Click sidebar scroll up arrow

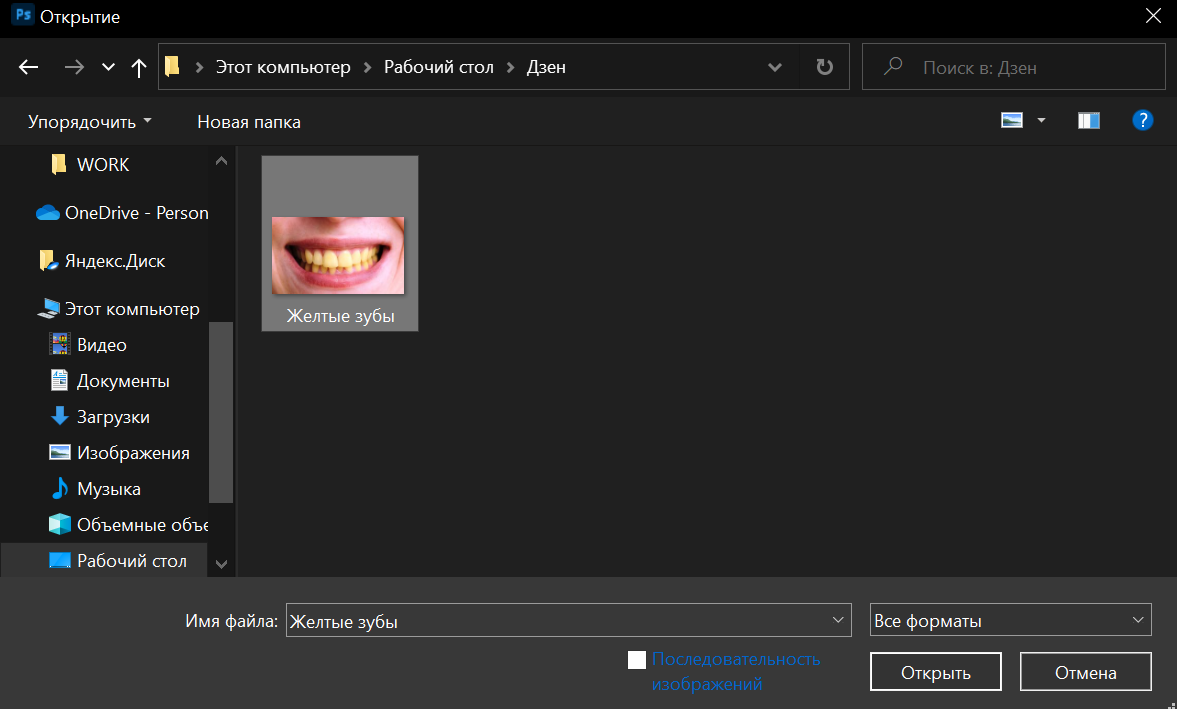(221, 161)
